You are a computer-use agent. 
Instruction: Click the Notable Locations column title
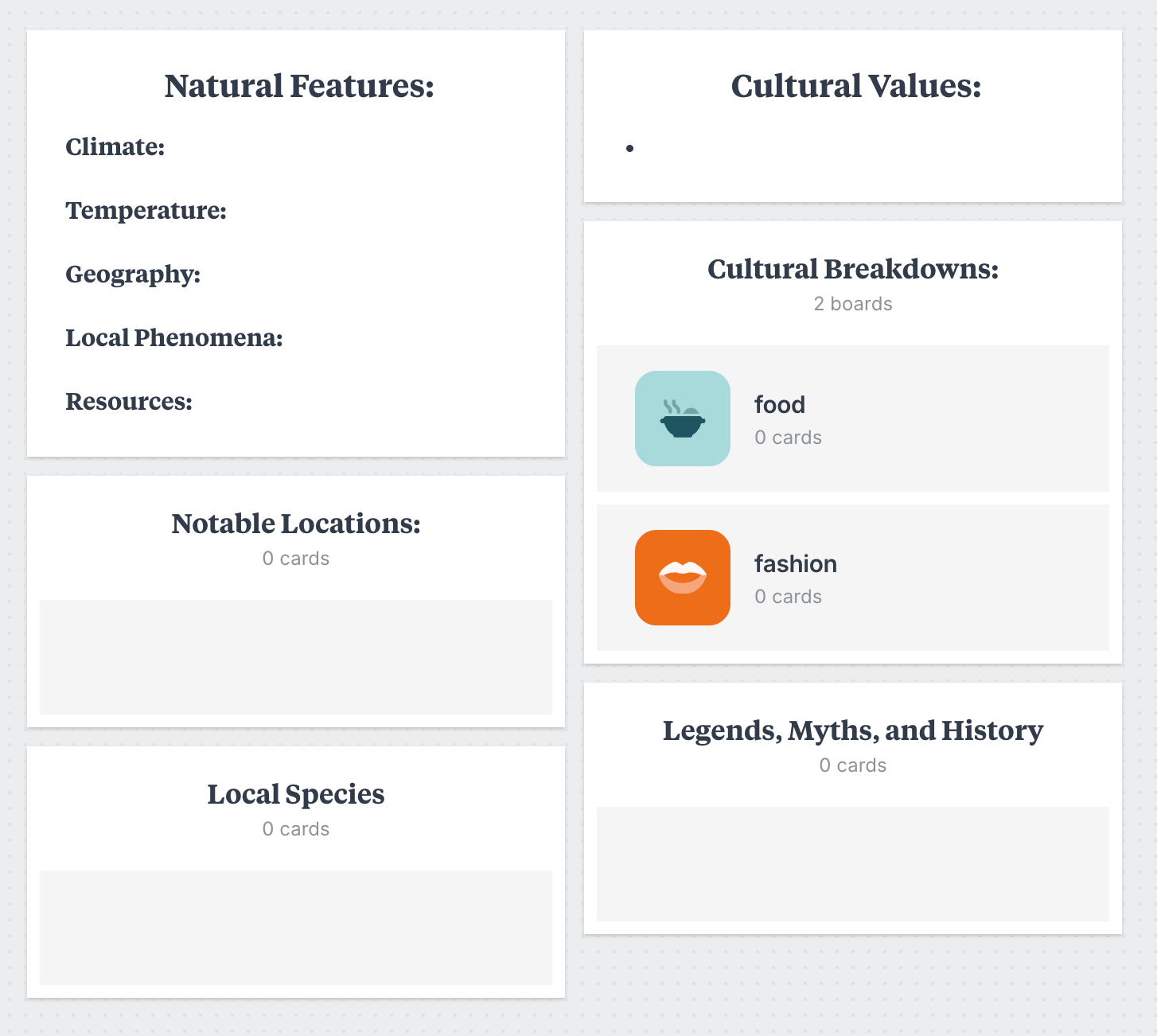[x=296, y=524]
